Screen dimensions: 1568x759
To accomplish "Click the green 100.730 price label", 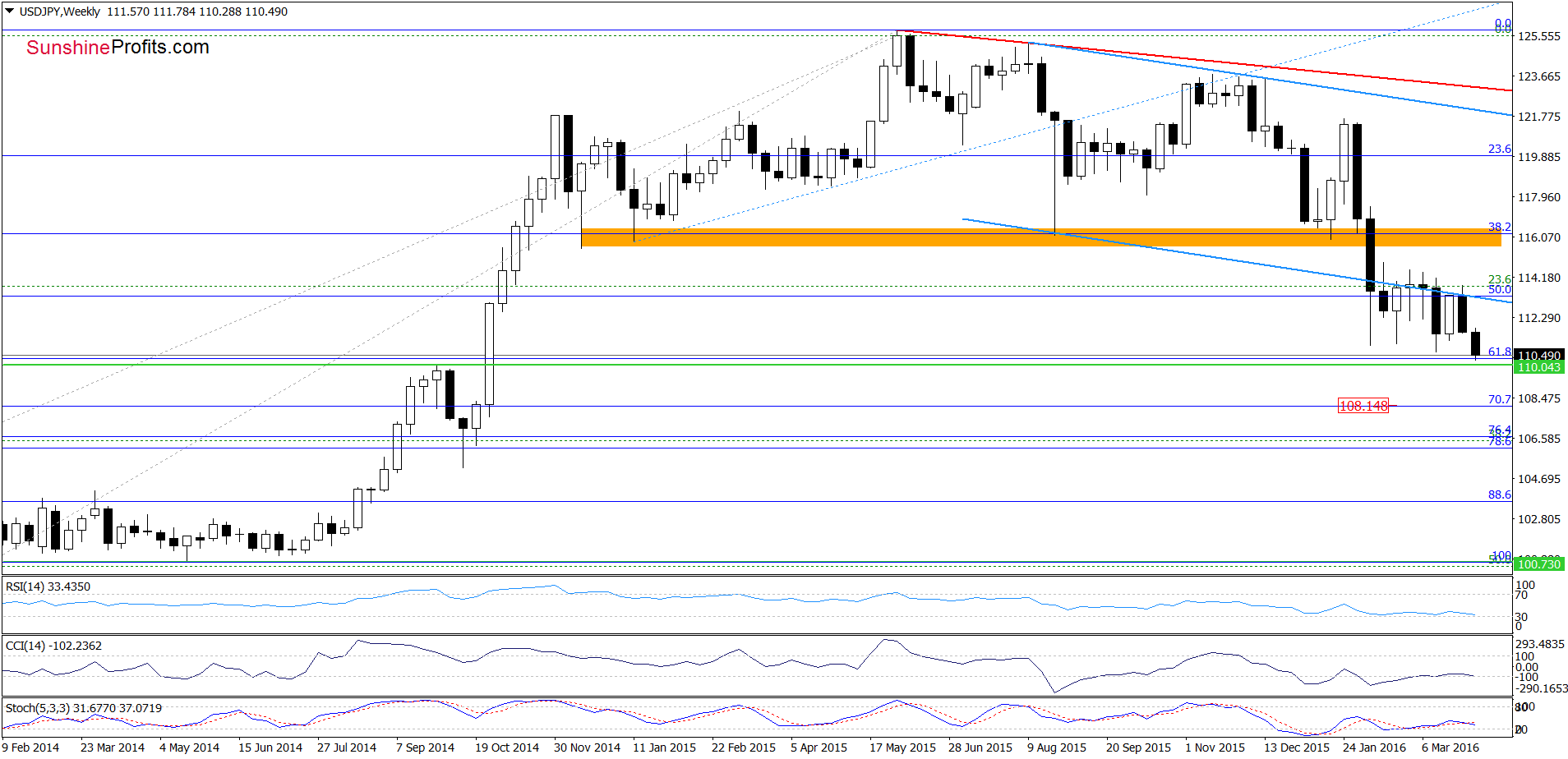I will coord(1539,564).
